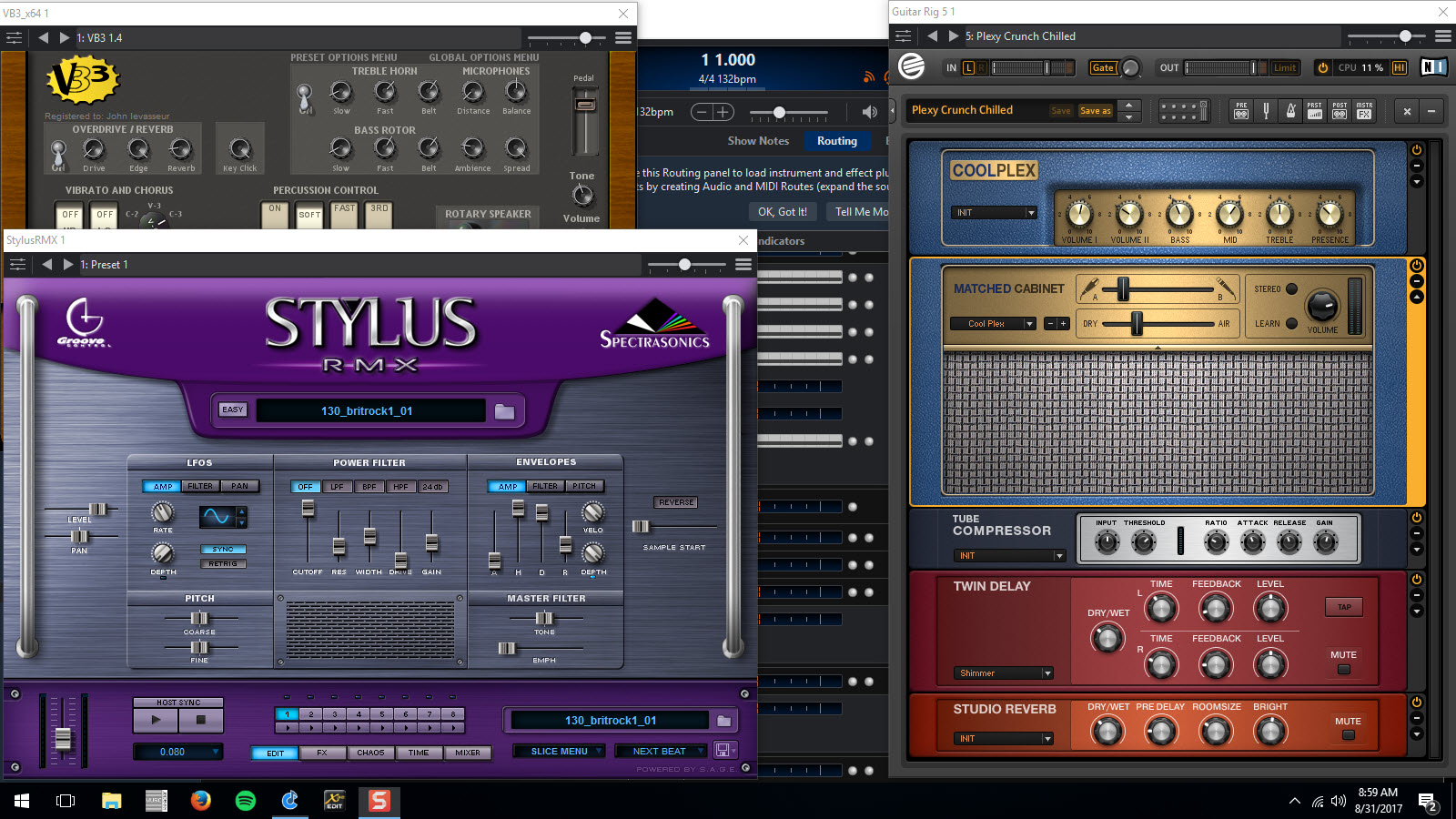1456x819 pixels.
Task: Adjust Stylus RMX master volume fader
Action: point(63,738)
